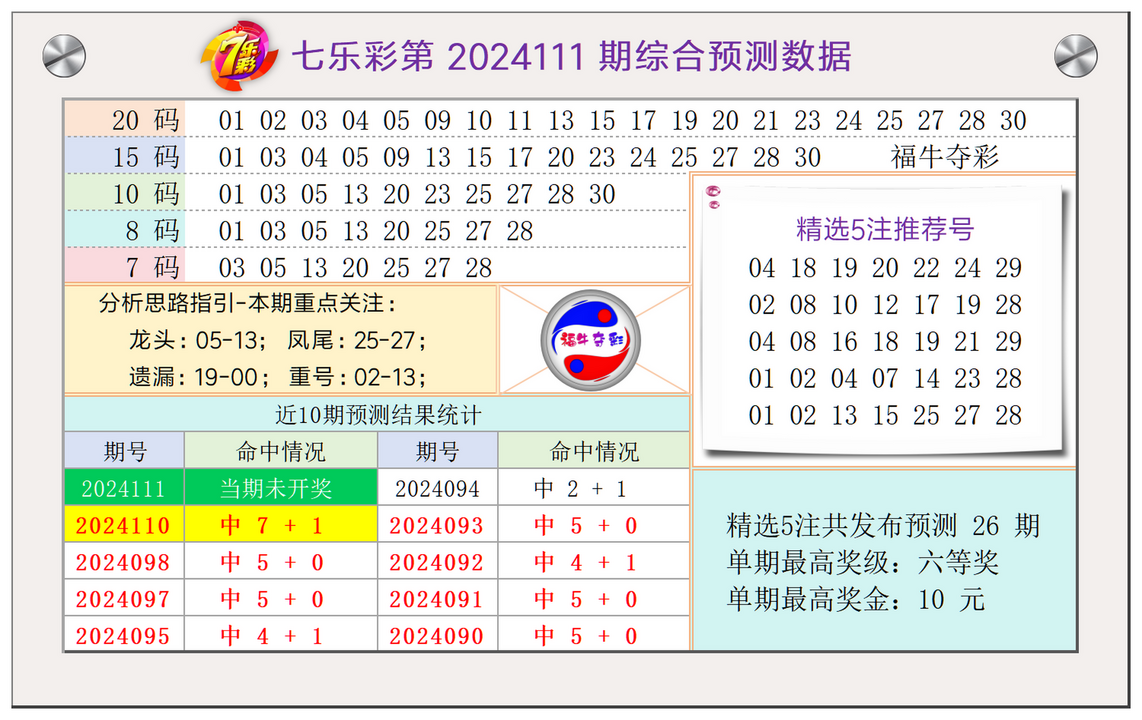Click the 当期未开奖 cell
This screenshot has height=720, width=1142.
pyautogui.click(x=281, y=488)
